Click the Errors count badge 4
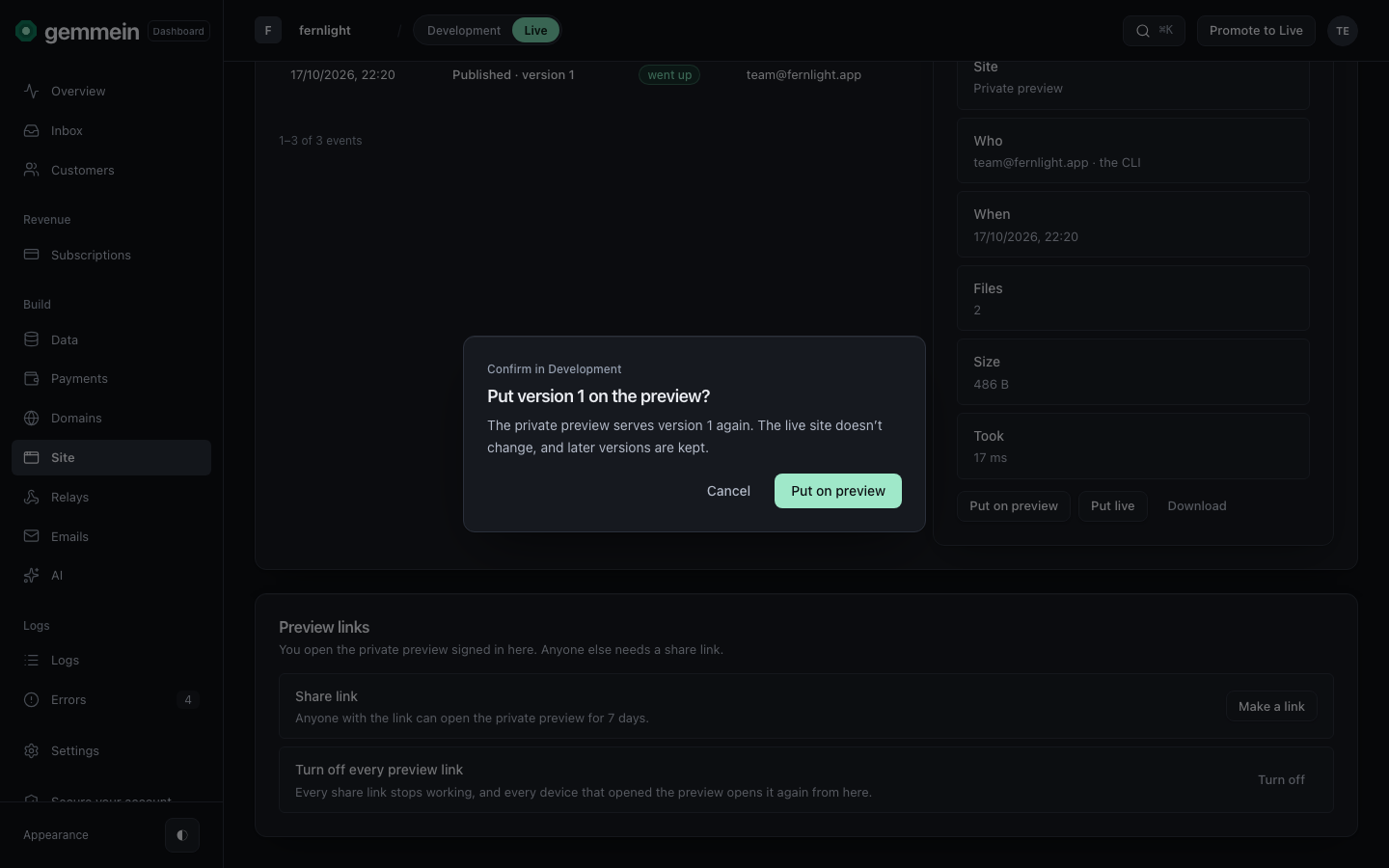This screenshot has width=1389, height=868. coord(188,700)
